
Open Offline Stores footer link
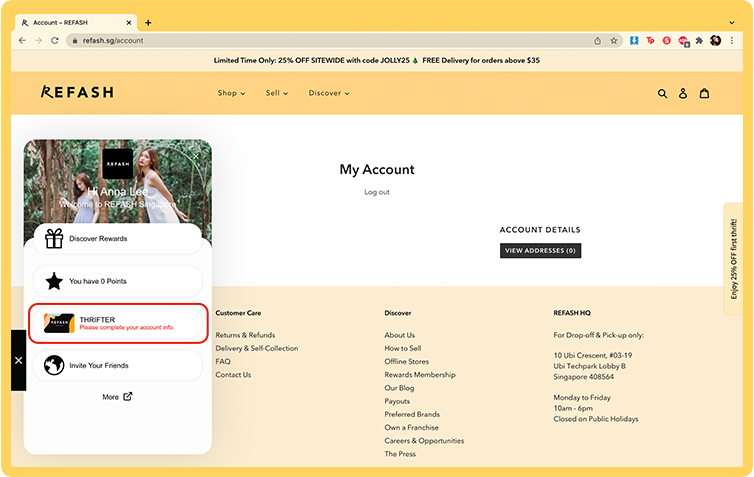click(406, 362)
